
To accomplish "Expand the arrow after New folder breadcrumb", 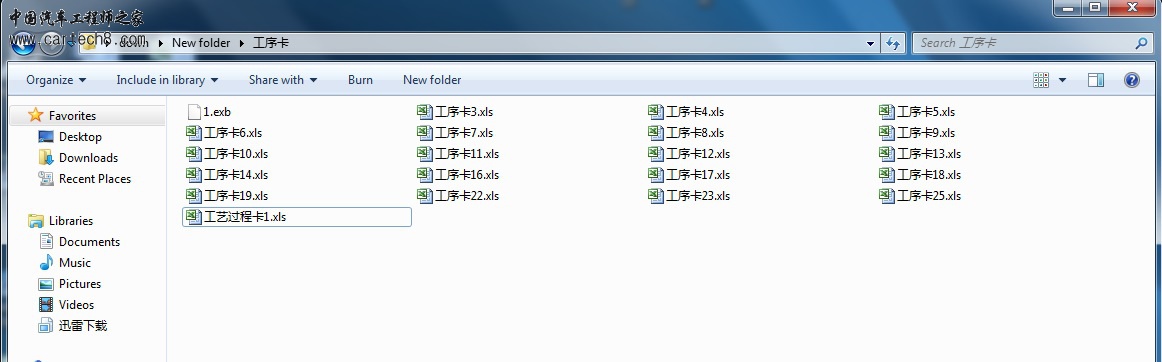I will [x=242, y=43].
